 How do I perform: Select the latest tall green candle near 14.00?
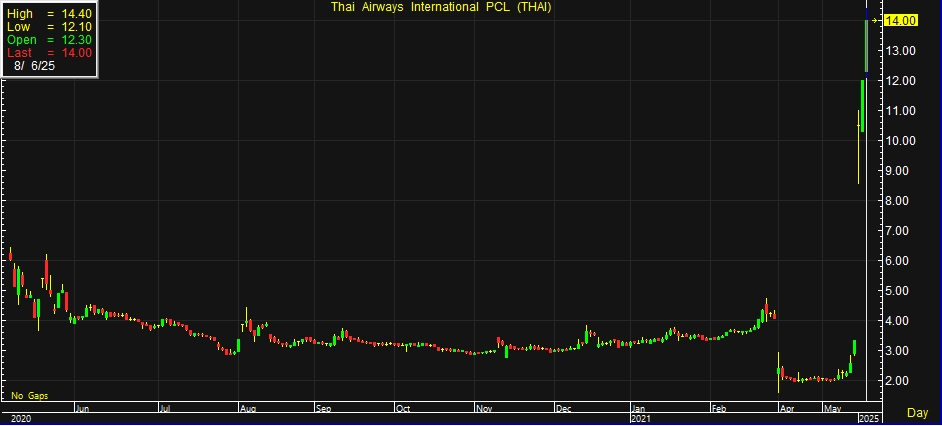tap(866, 46)
